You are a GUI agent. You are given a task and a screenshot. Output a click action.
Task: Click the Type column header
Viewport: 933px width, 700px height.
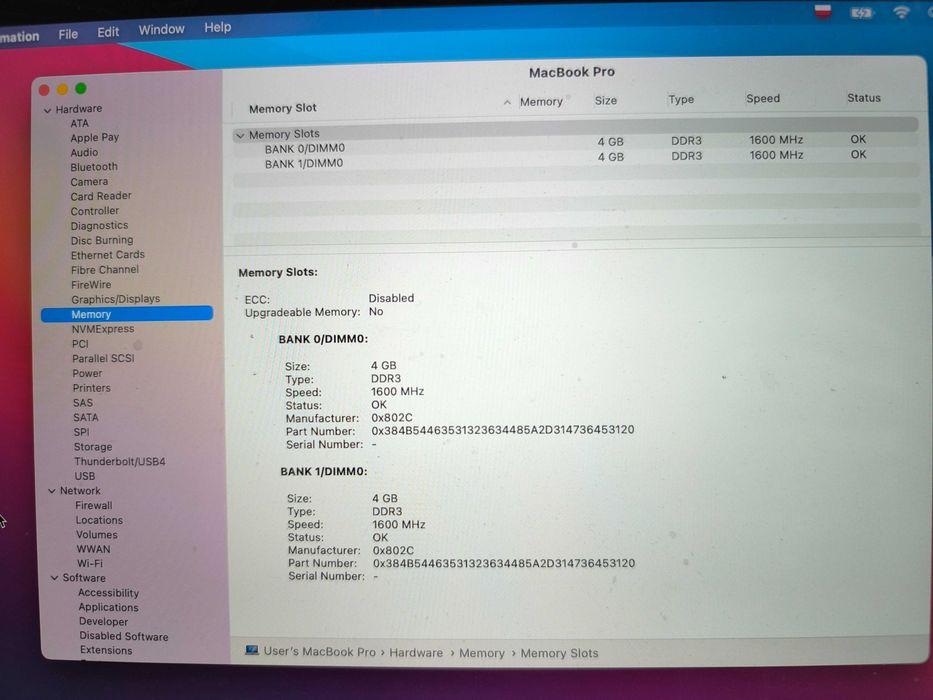point(681,99)
